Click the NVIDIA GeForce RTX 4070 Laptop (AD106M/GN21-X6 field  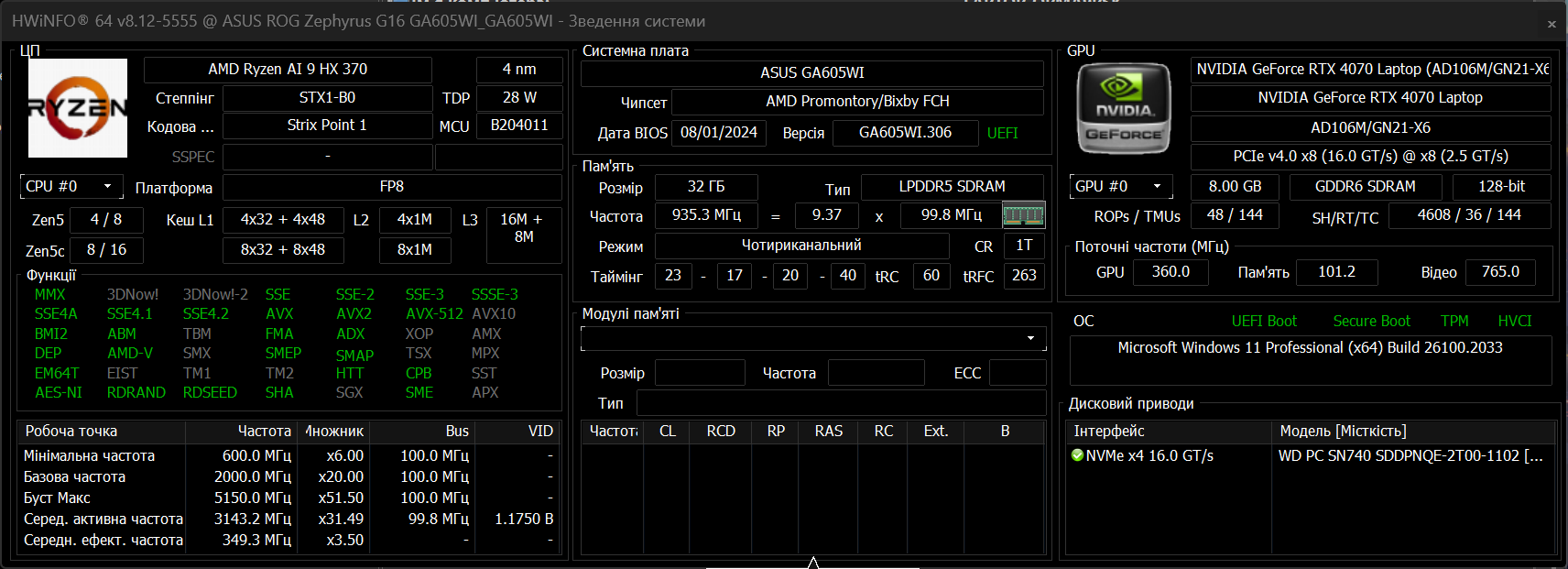[x=1371, y=70]
